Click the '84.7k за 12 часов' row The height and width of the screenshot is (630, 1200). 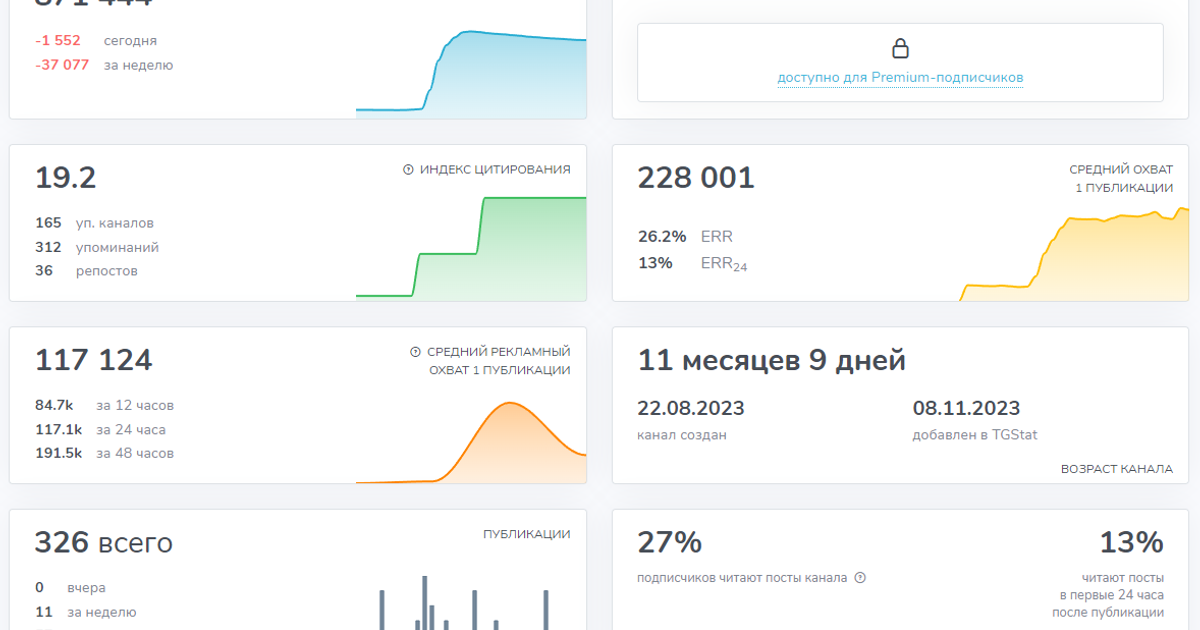[105, 405]
